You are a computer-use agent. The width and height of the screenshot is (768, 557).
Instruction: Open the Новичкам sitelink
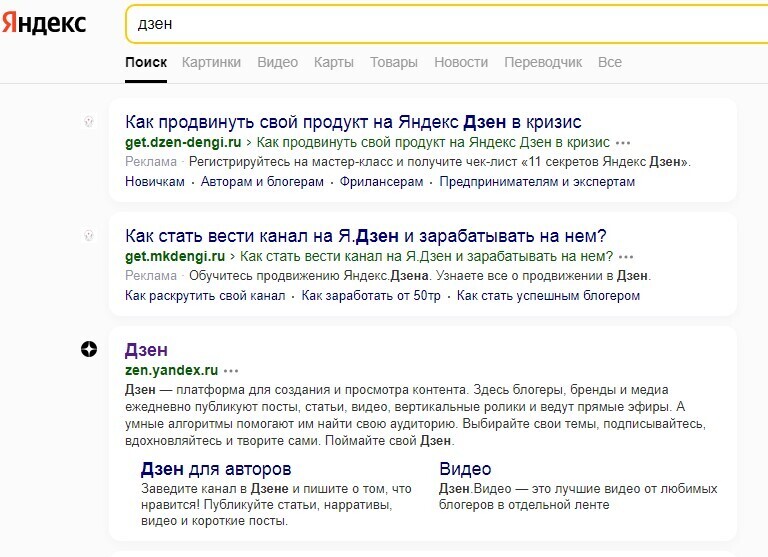point(155,182)
